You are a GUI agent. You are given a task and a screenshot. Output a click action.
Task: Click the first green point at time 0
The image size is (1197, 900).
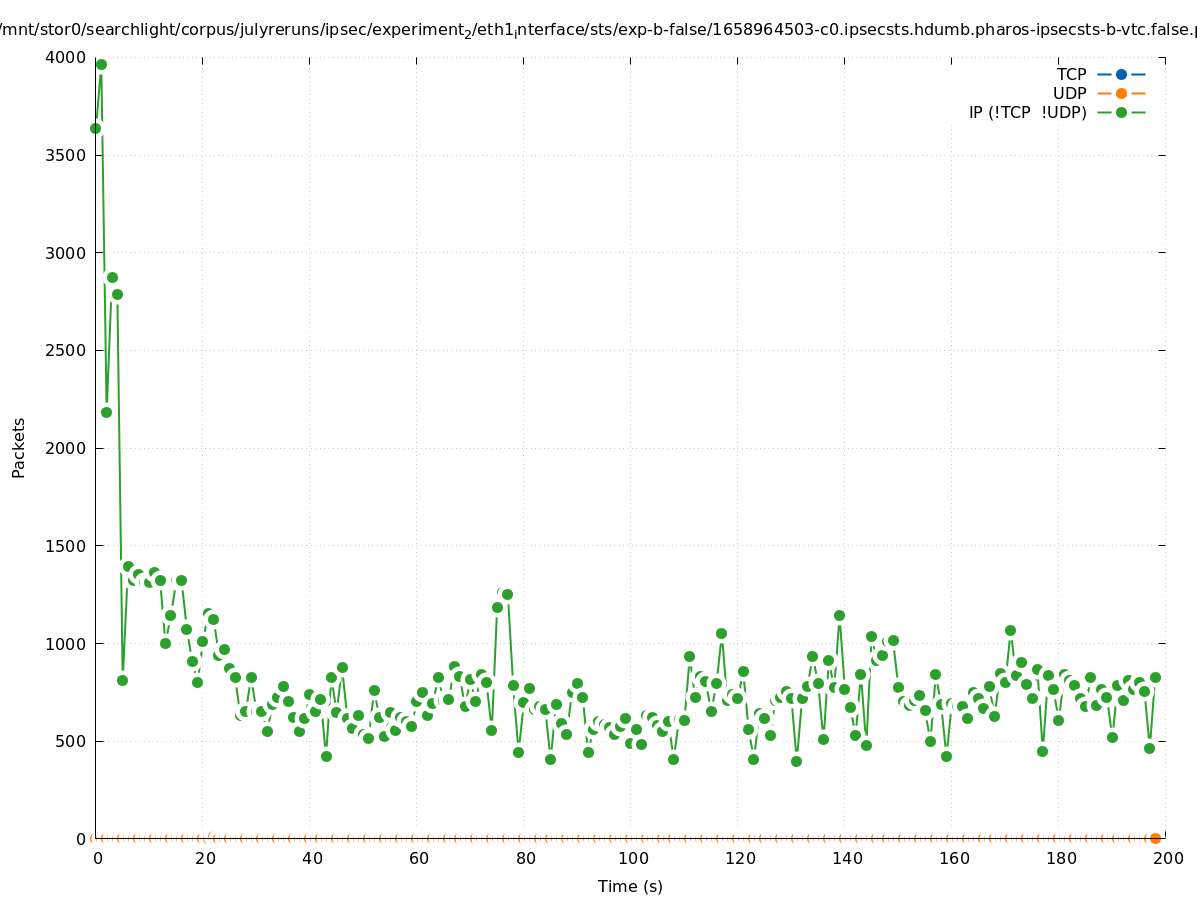pos(95,128)
